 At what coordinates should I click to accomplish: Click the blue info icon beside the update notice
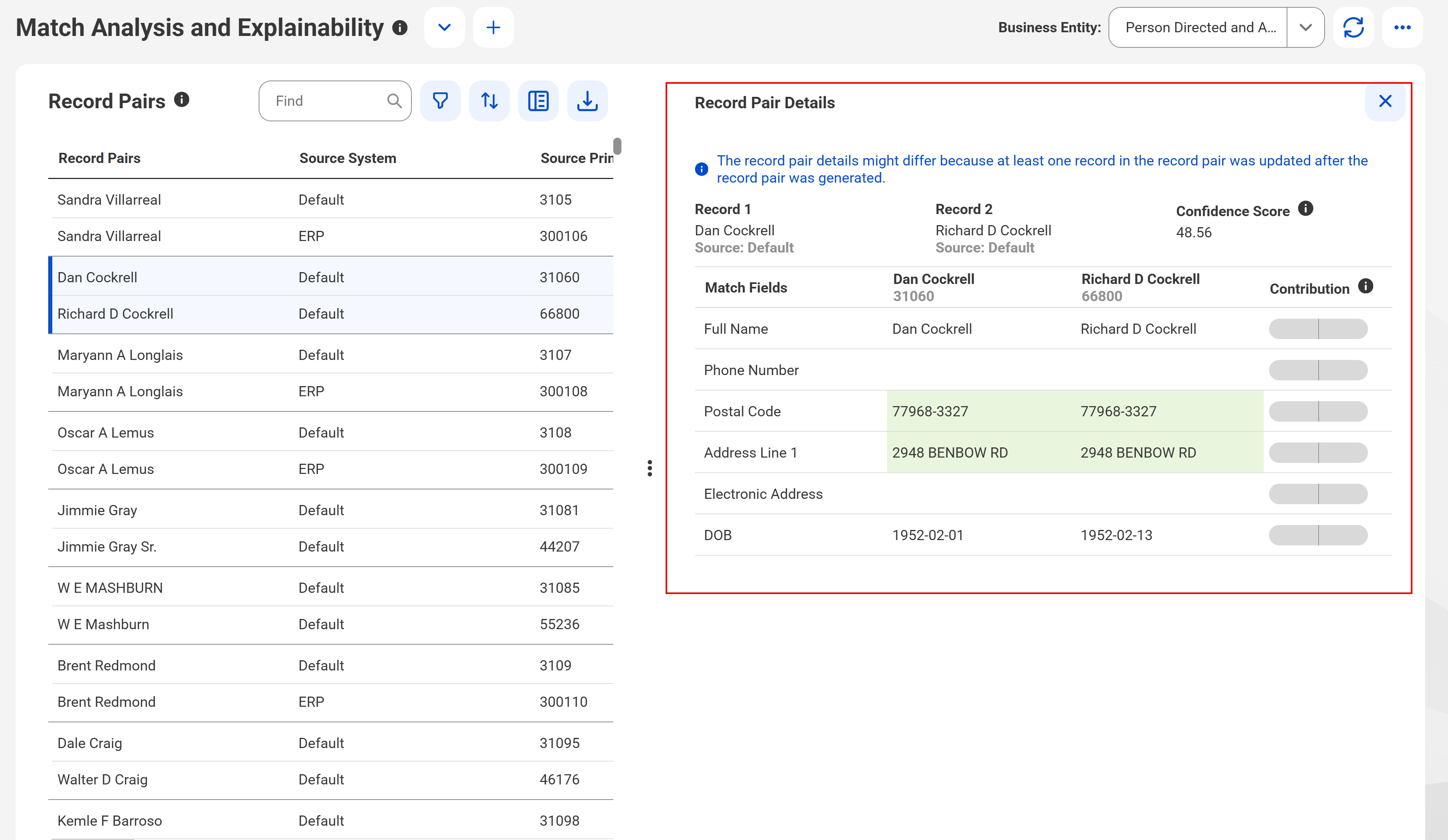701,170
